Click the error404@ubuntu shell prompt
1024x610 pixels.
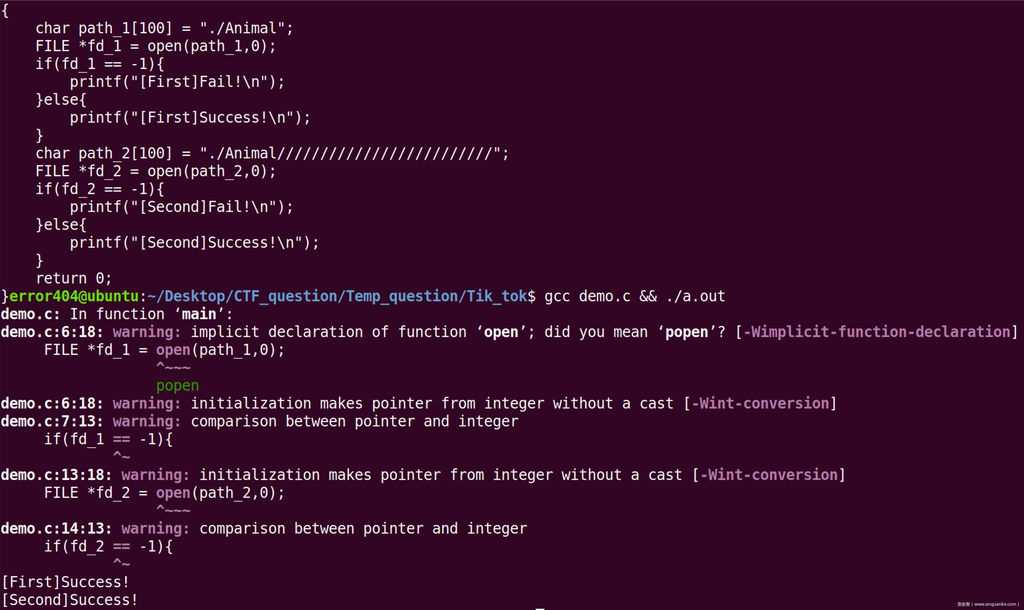(77, 296)
